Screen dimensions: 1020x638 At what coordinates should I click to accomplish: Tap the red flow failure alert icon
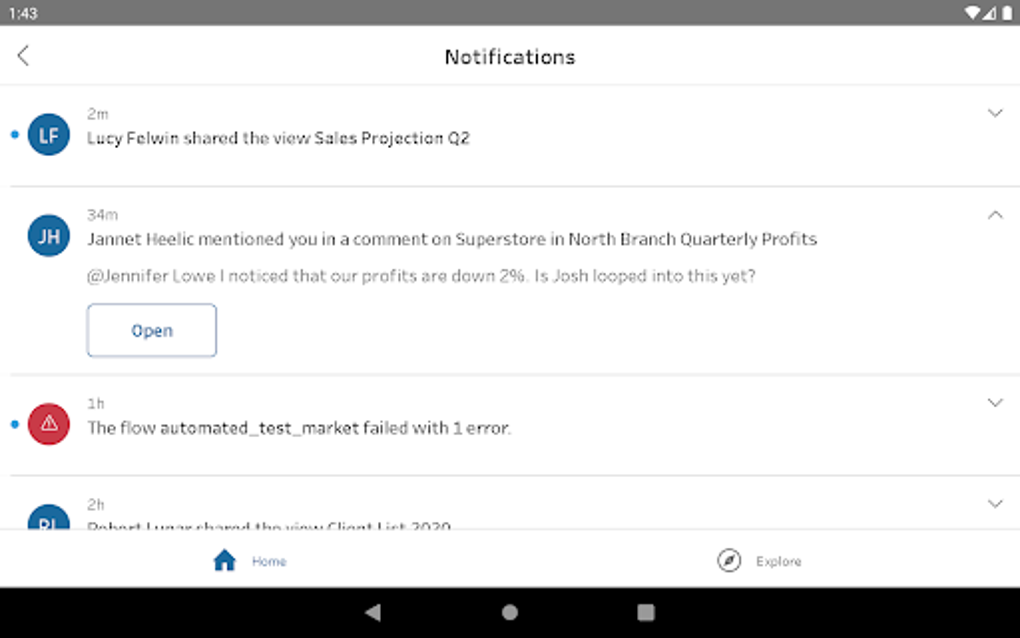[48, 424]
